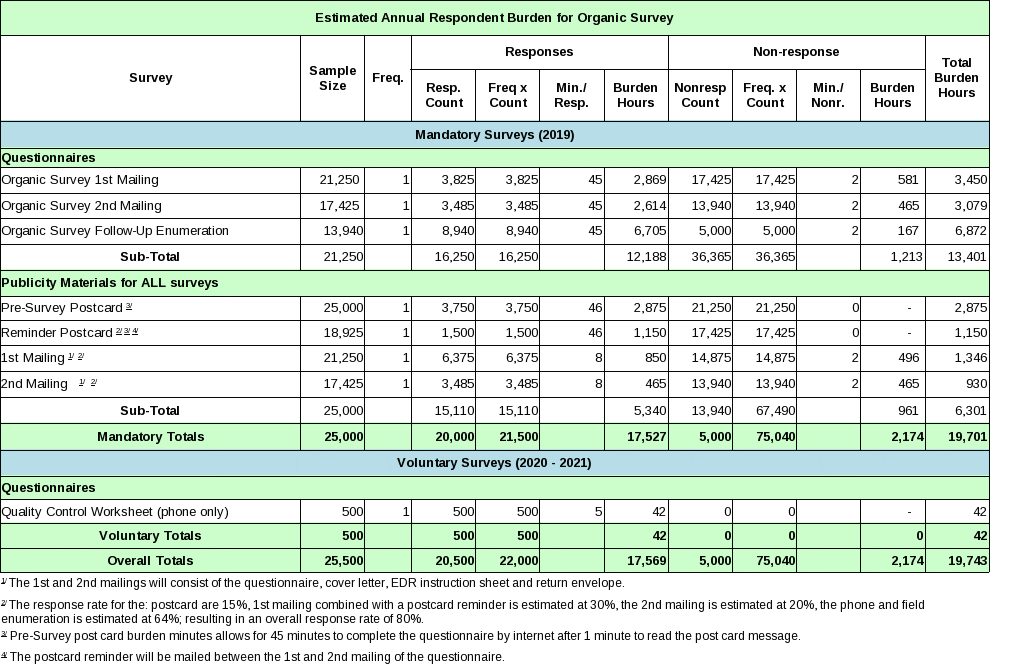Click the Quality Control Worksheet (phone only) label
Screen dimensions: 1024x666
click(115, 512)
